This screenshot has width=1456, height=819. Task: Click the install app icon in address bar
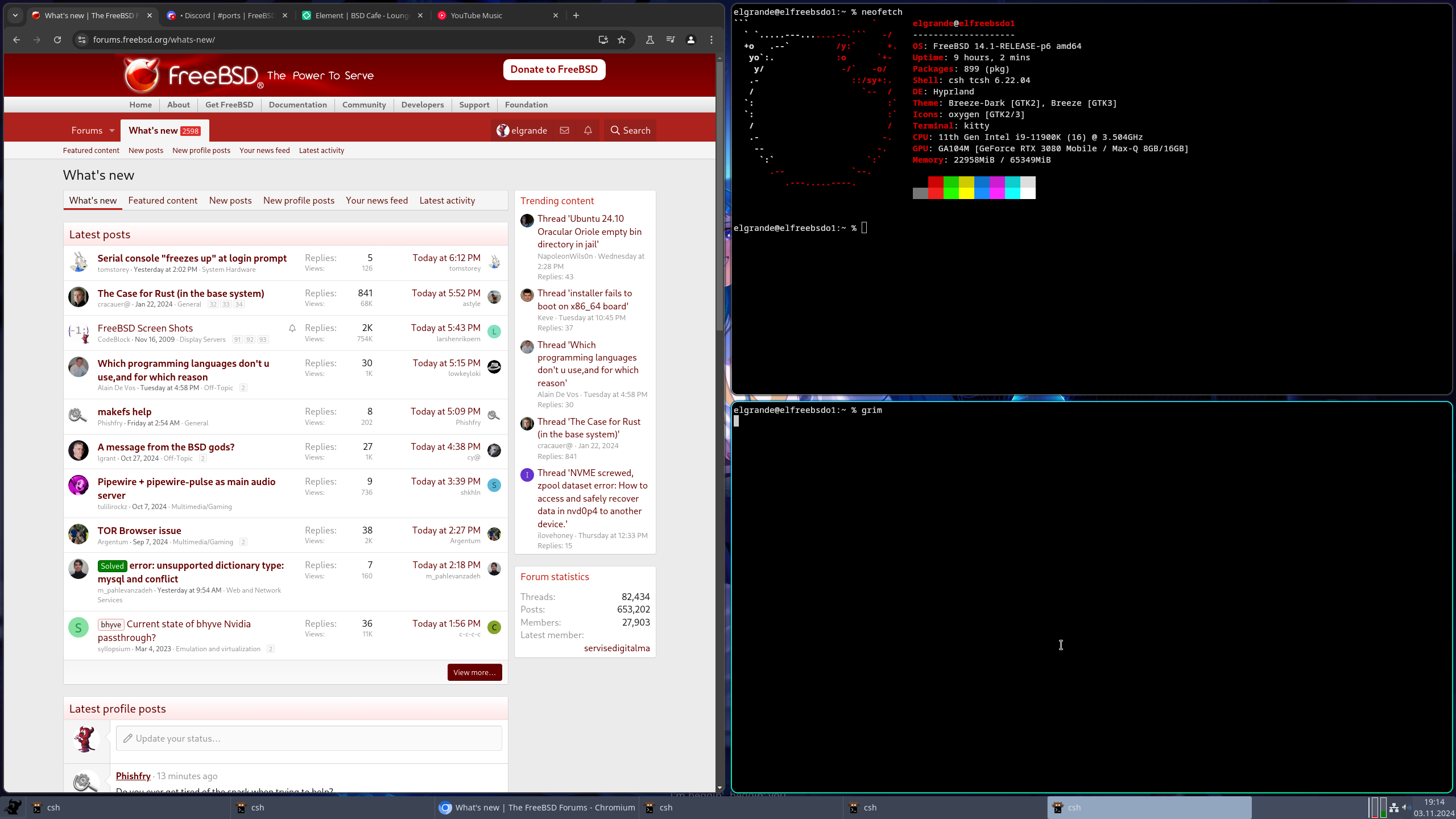coord(603,40)
